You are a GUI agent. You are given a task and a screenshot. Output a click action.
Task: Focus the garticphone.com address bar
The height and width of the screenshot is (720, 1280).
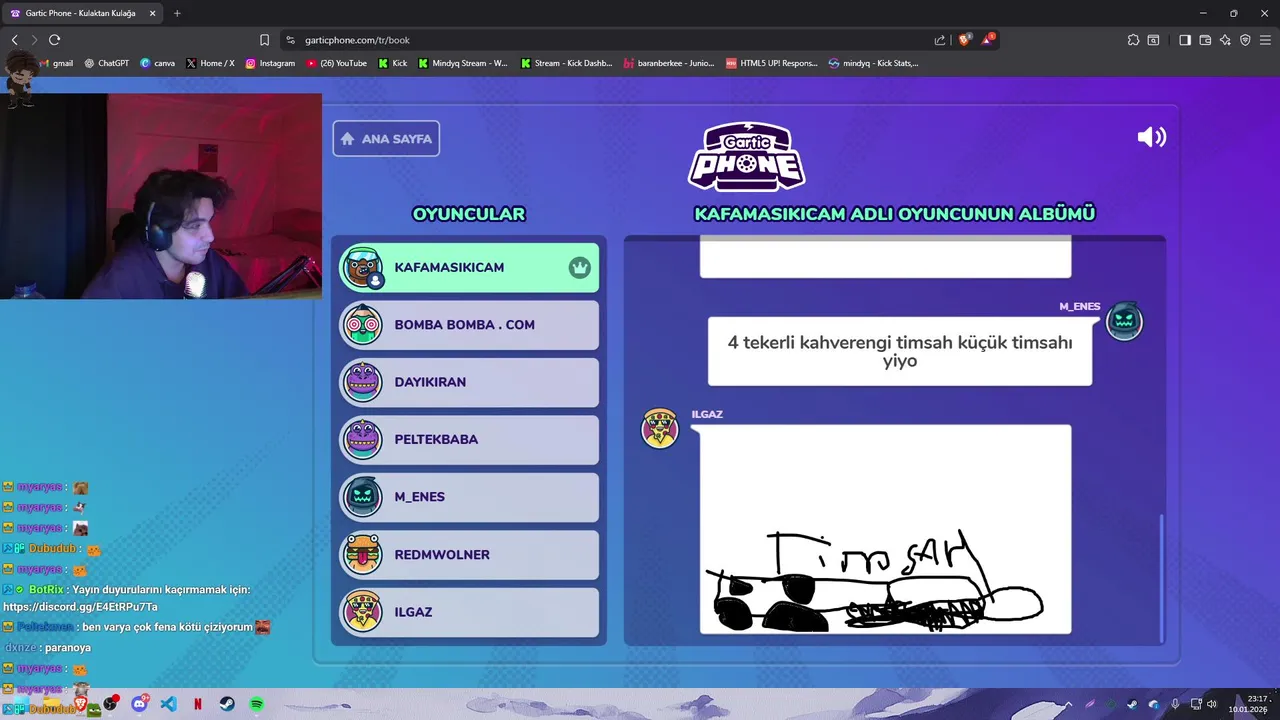(x=610, y=40)
